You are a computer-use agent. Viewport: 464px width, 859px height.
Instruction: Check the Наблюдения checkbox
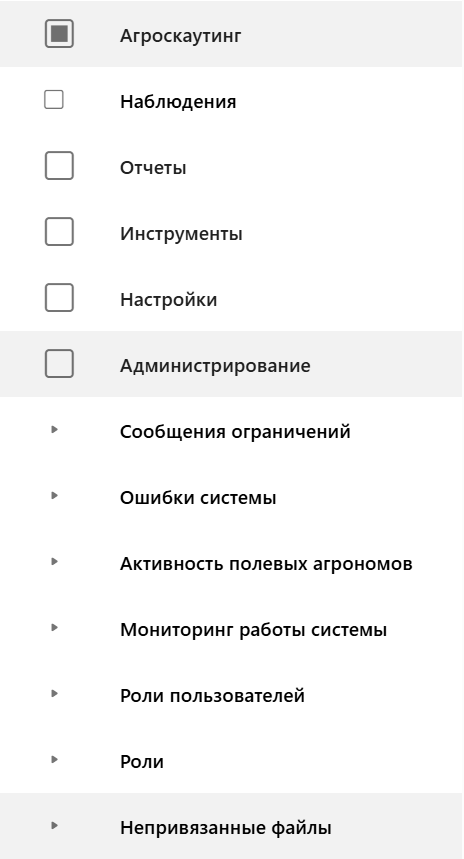(x=54, y=100)
